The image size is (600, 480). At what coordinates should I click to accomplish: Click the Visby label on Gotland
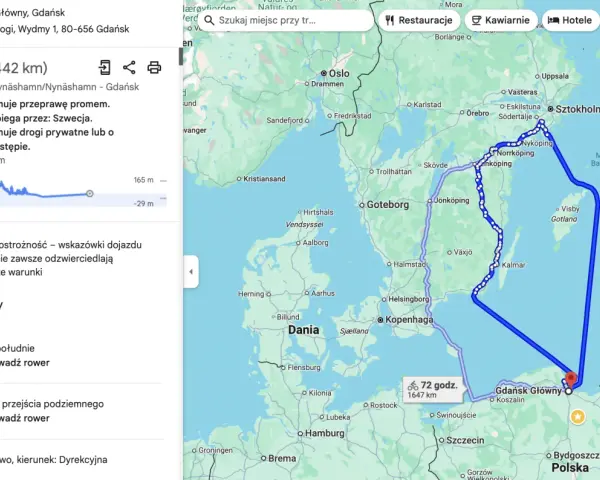(570, 209)
